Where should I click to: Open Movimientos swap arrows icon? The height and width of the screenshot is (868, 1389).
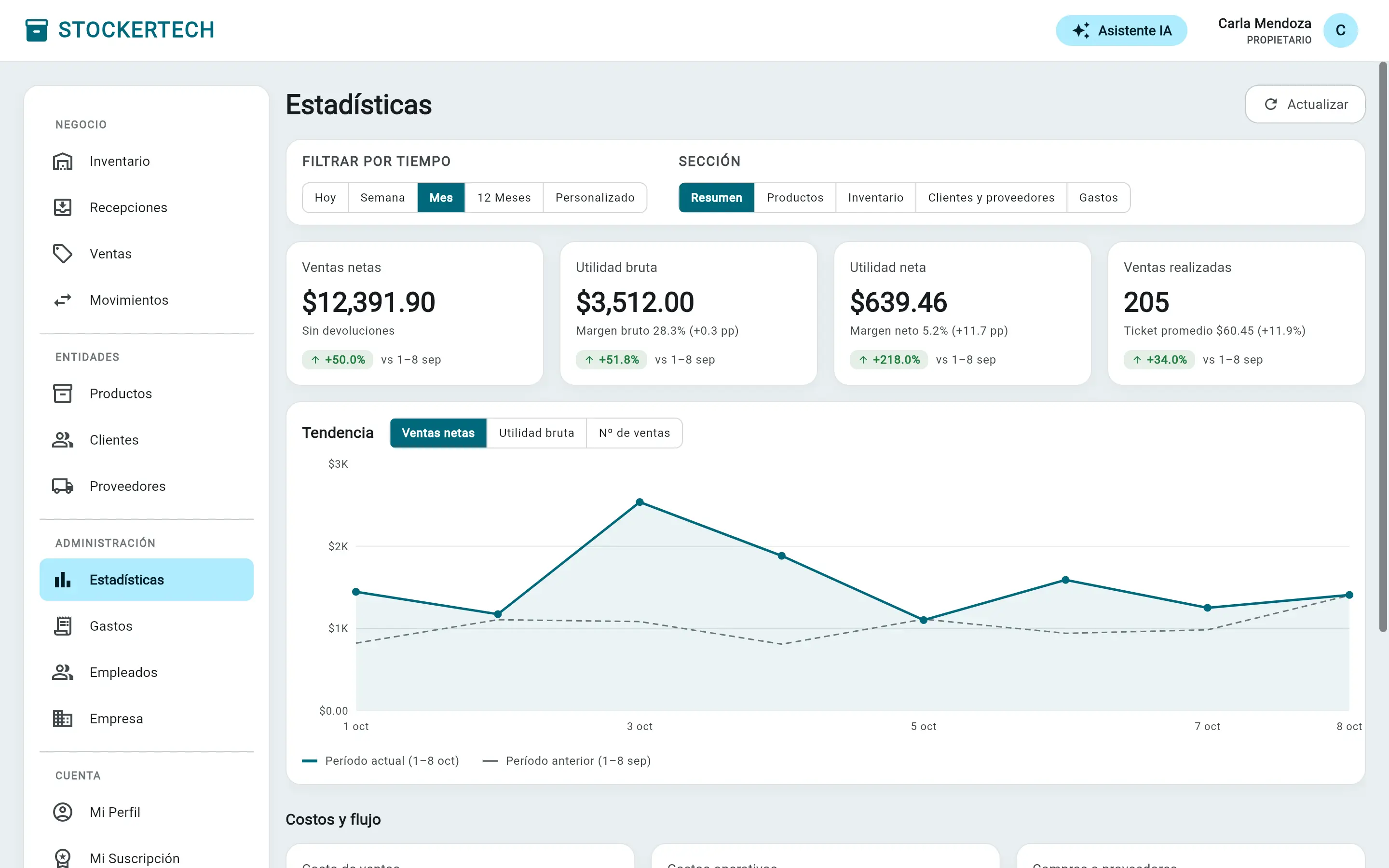[x=63, y=299]
